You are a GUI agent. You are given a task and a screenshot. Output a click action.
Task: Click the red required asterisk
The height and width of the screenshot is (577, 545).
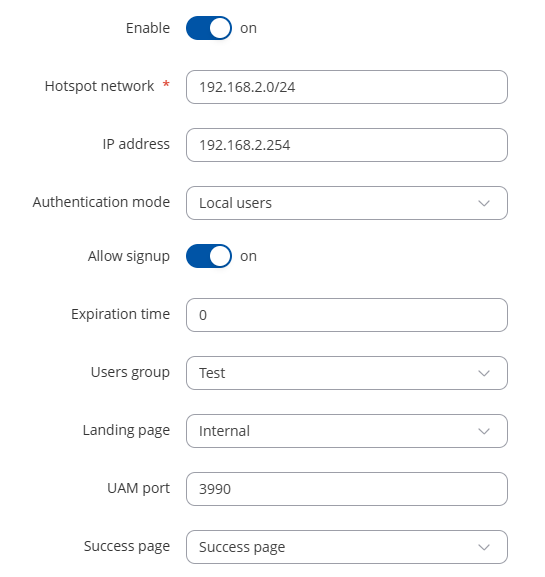click(x=166, y=84)
